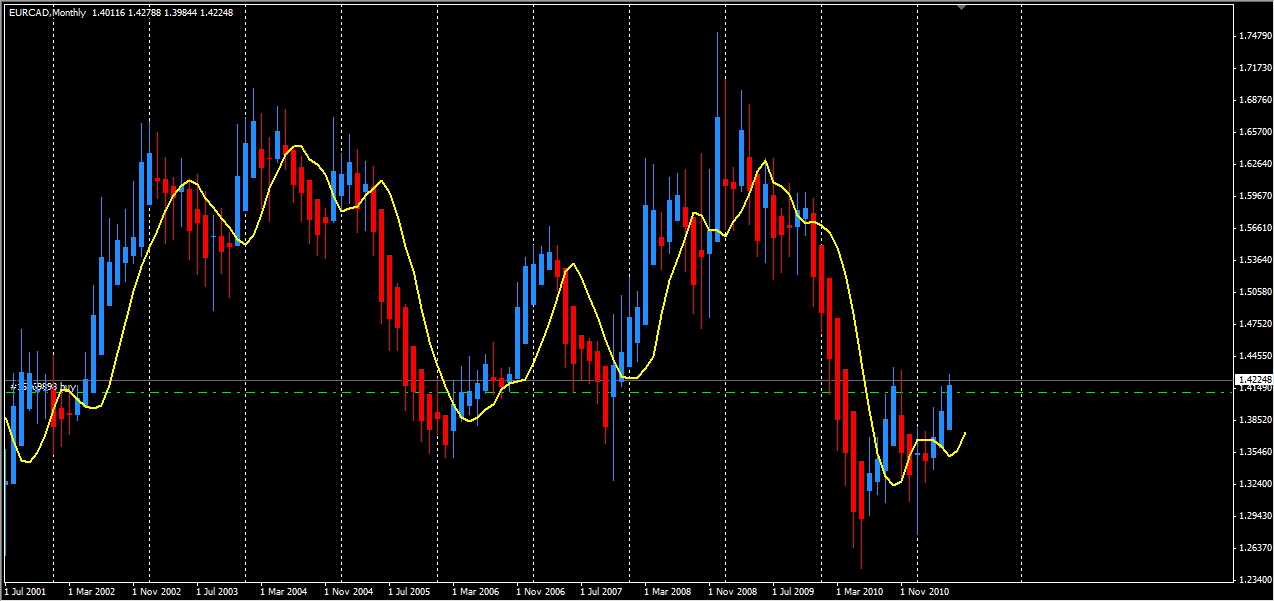Click the current price tag 1.42248
Viewport: 1274px width, 601px height.
click(1254, 380)
